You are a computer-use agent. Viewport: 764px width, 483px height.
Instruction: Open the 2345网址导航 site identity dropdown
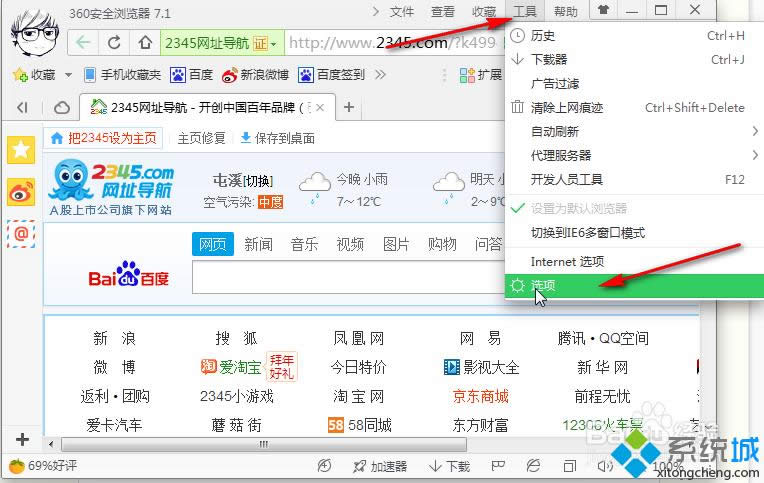pyautogui.click(x=221, y=43)
